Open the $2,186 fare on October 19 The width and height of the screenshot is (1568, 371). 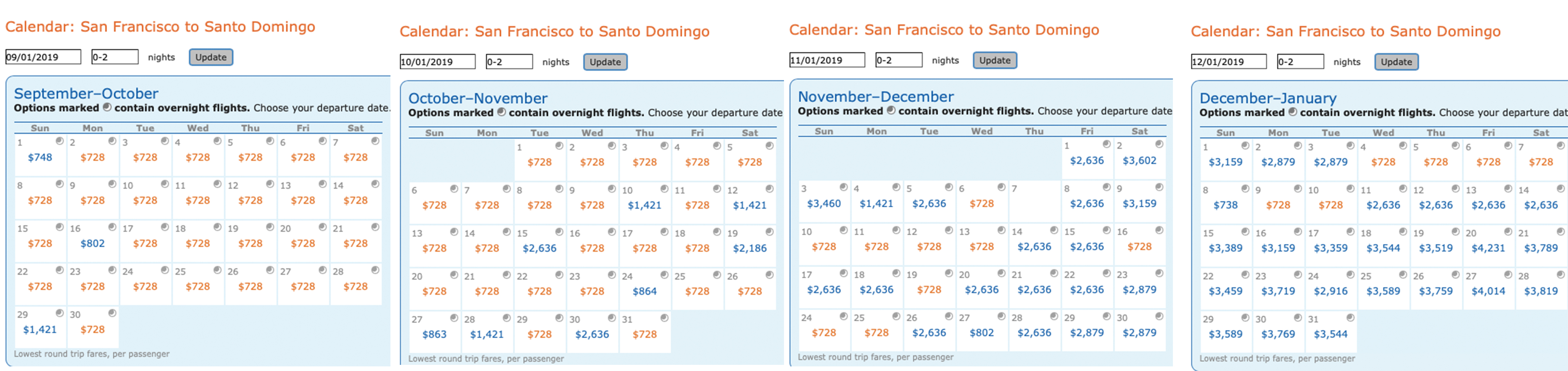750,248
